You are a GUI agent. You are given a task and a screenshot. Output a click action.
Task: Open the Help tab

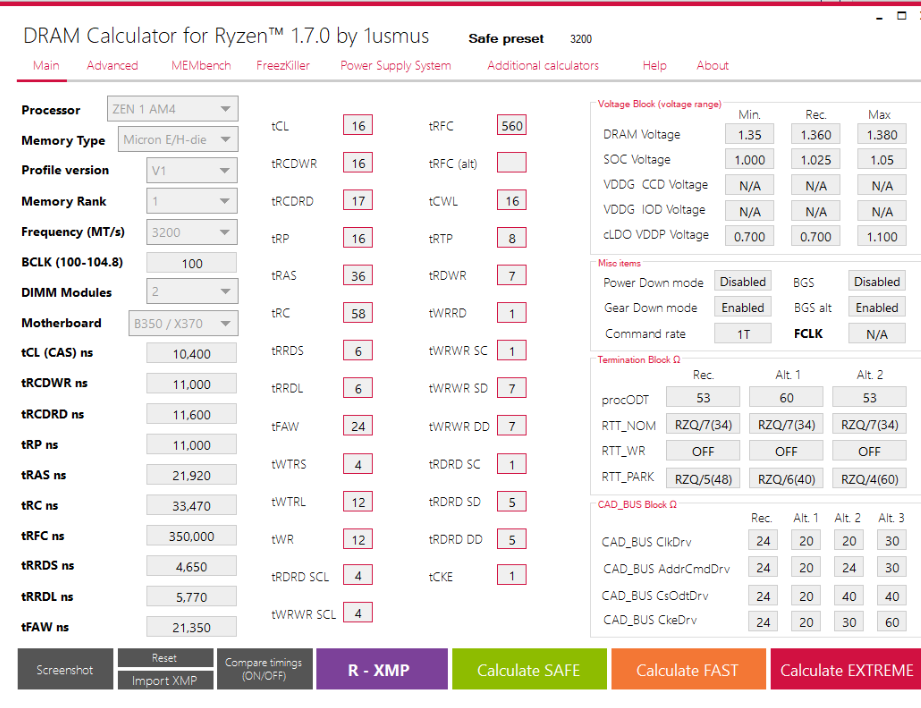(x=654, y=65)
